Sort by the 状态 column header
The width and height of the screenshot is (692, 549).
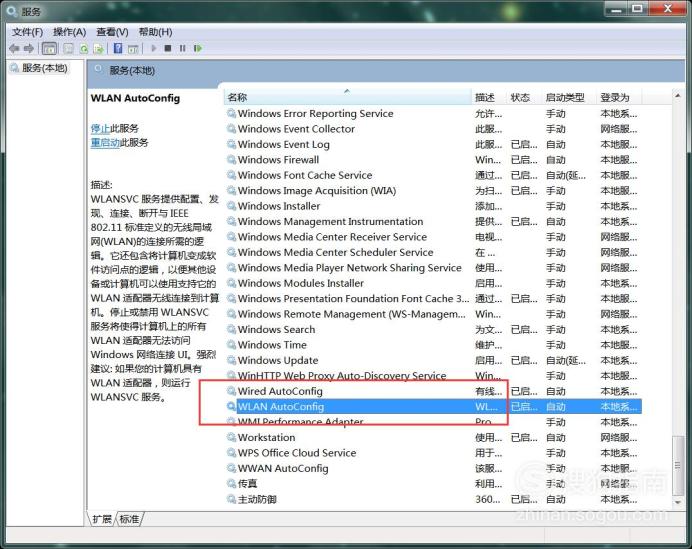coord(524,98)
